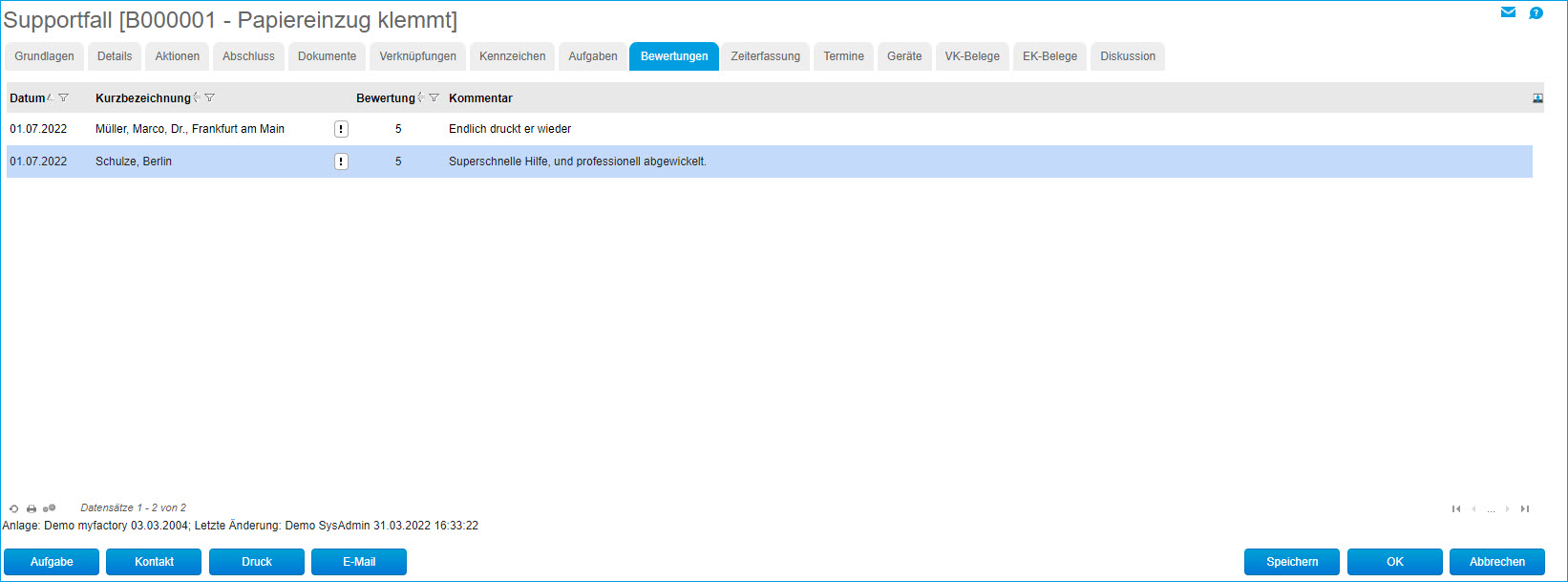Screen dimensions: 1568x582
Task: Go to previous page of records
Action: pos(1473,508)
